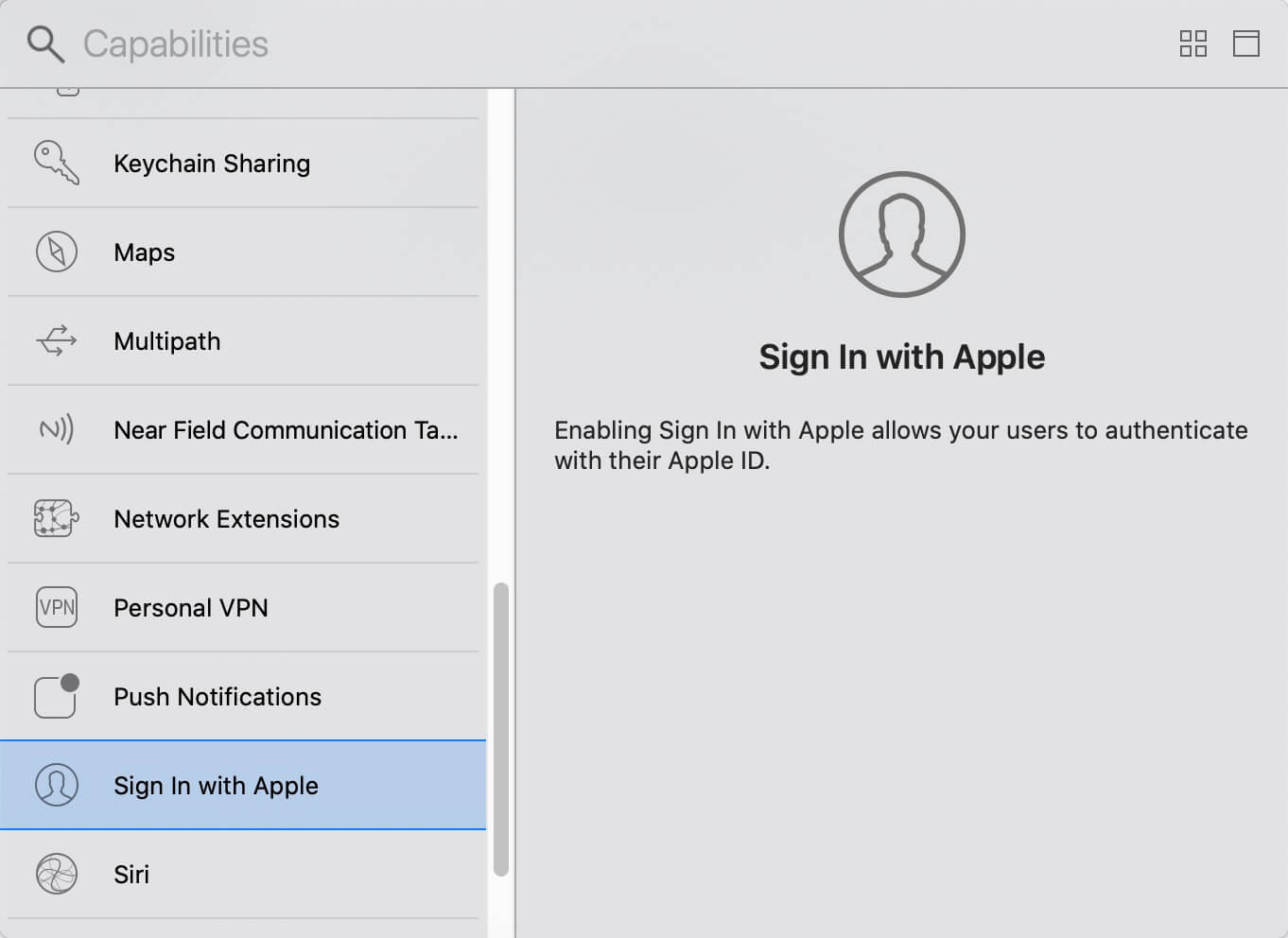Image resolution: width=1288 pixels, height=938 pixels.
Task: Click the Multipath arrows icon
Action: [57, 340]
